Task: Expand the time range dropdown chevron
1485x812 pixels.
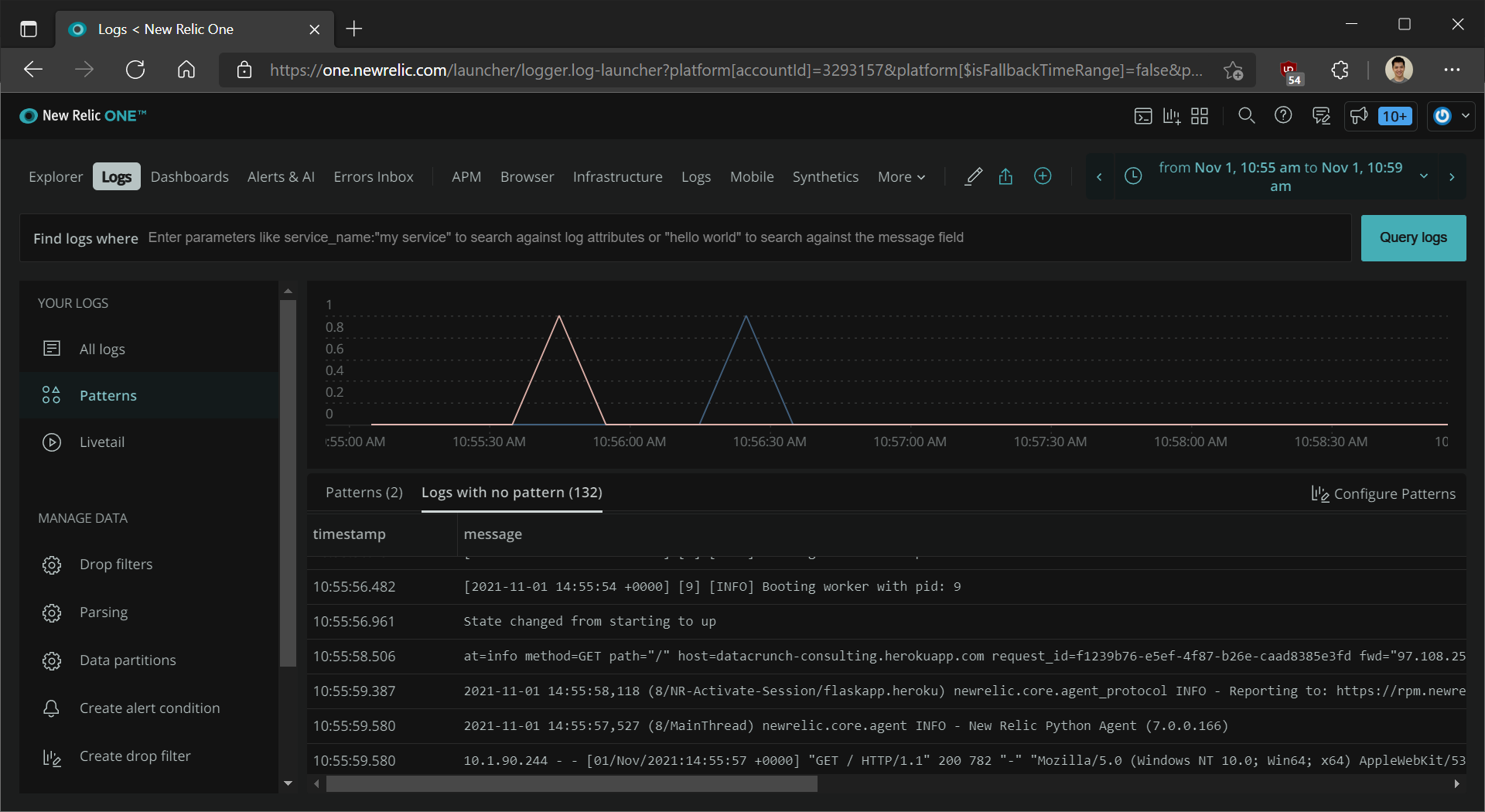Action: [1424, 176]
